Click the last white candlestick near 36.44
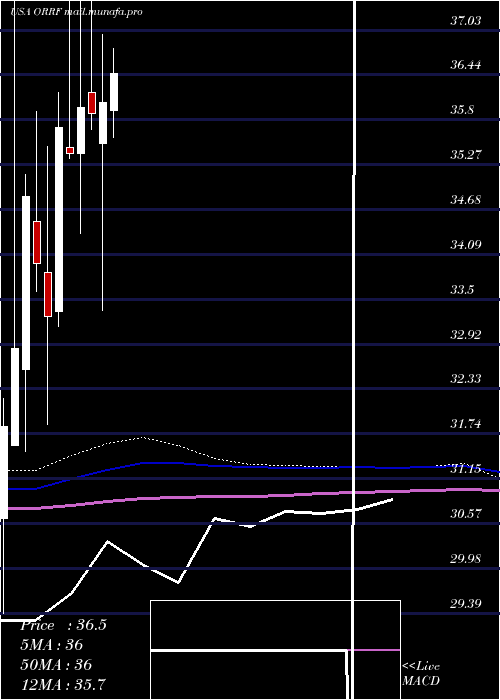Screen dimensions: 500x700 [114, 92]
